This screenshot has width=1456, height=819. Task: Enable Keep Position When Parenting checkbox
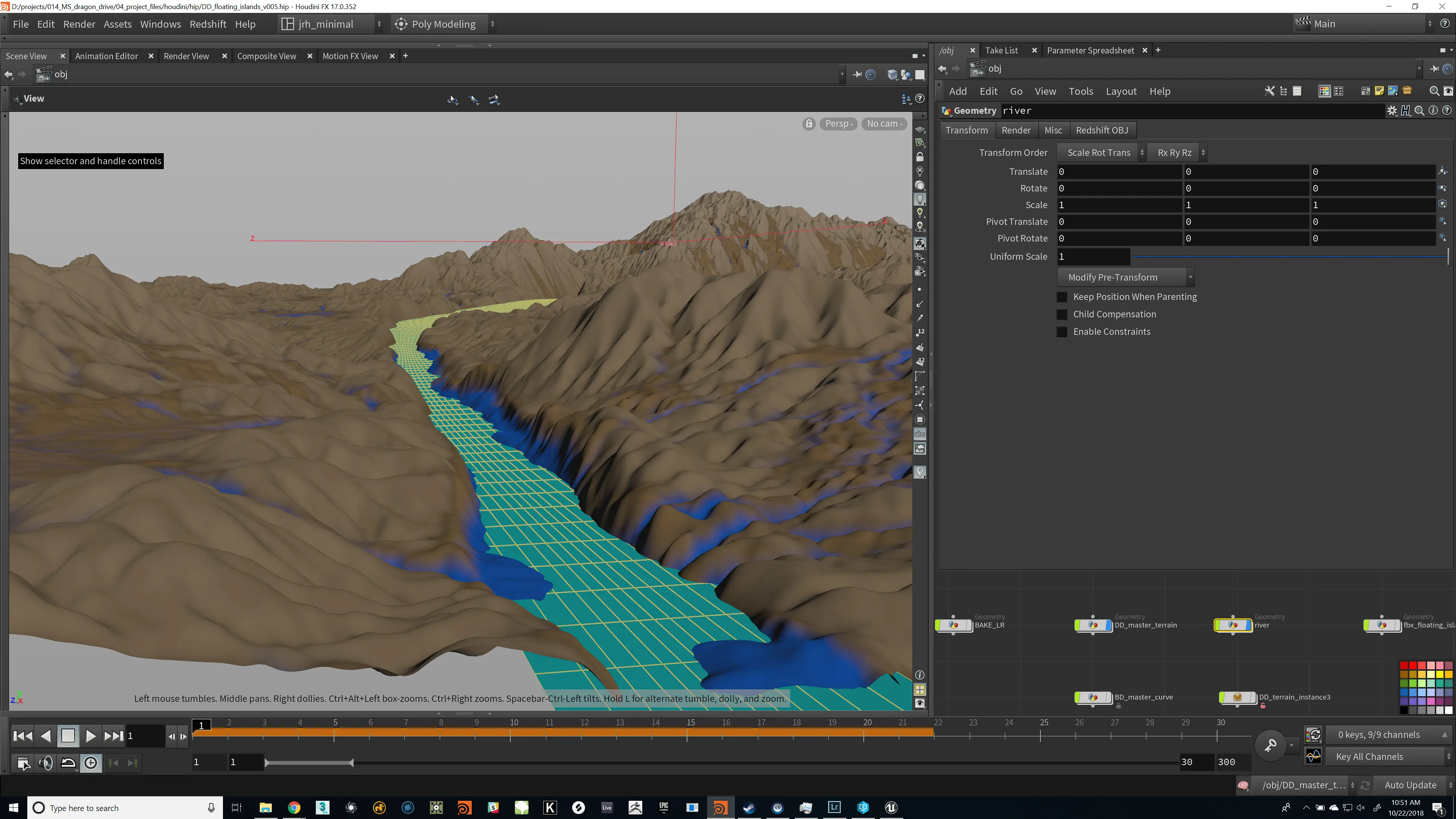pyautogui.click(x=1062, y=297)
